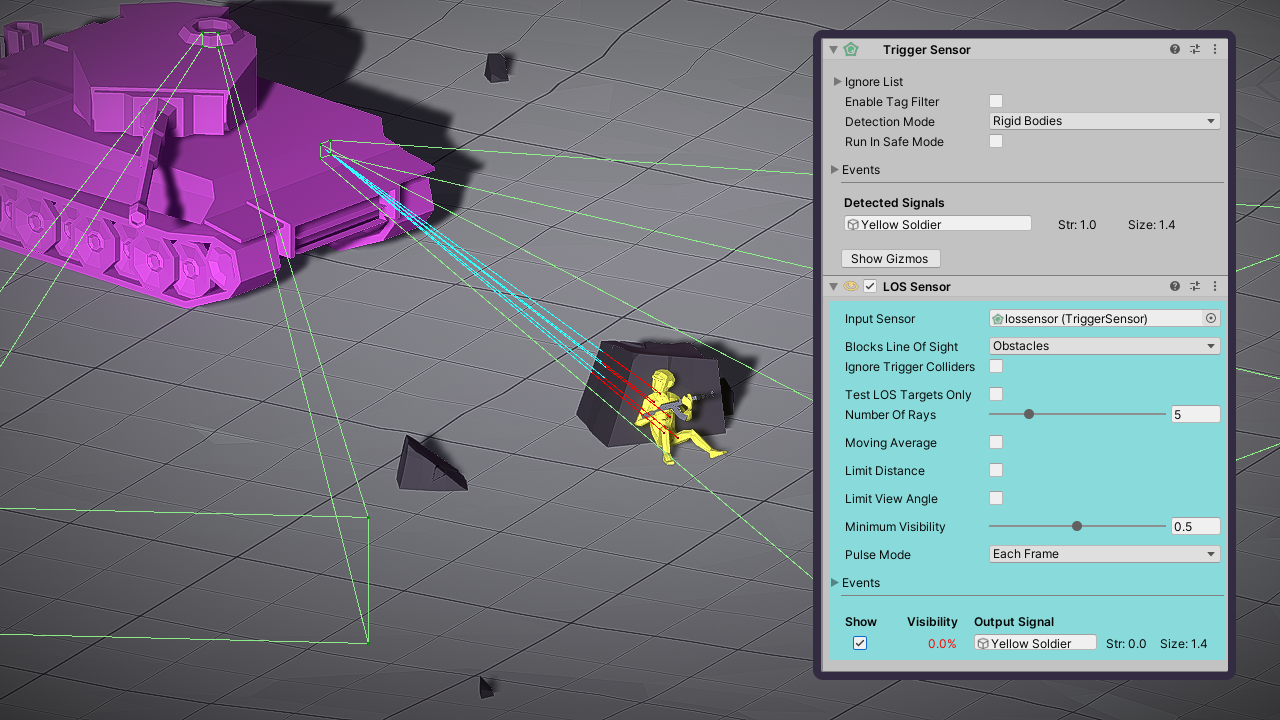Disable the LOS Sensor component checkbox

870,286
